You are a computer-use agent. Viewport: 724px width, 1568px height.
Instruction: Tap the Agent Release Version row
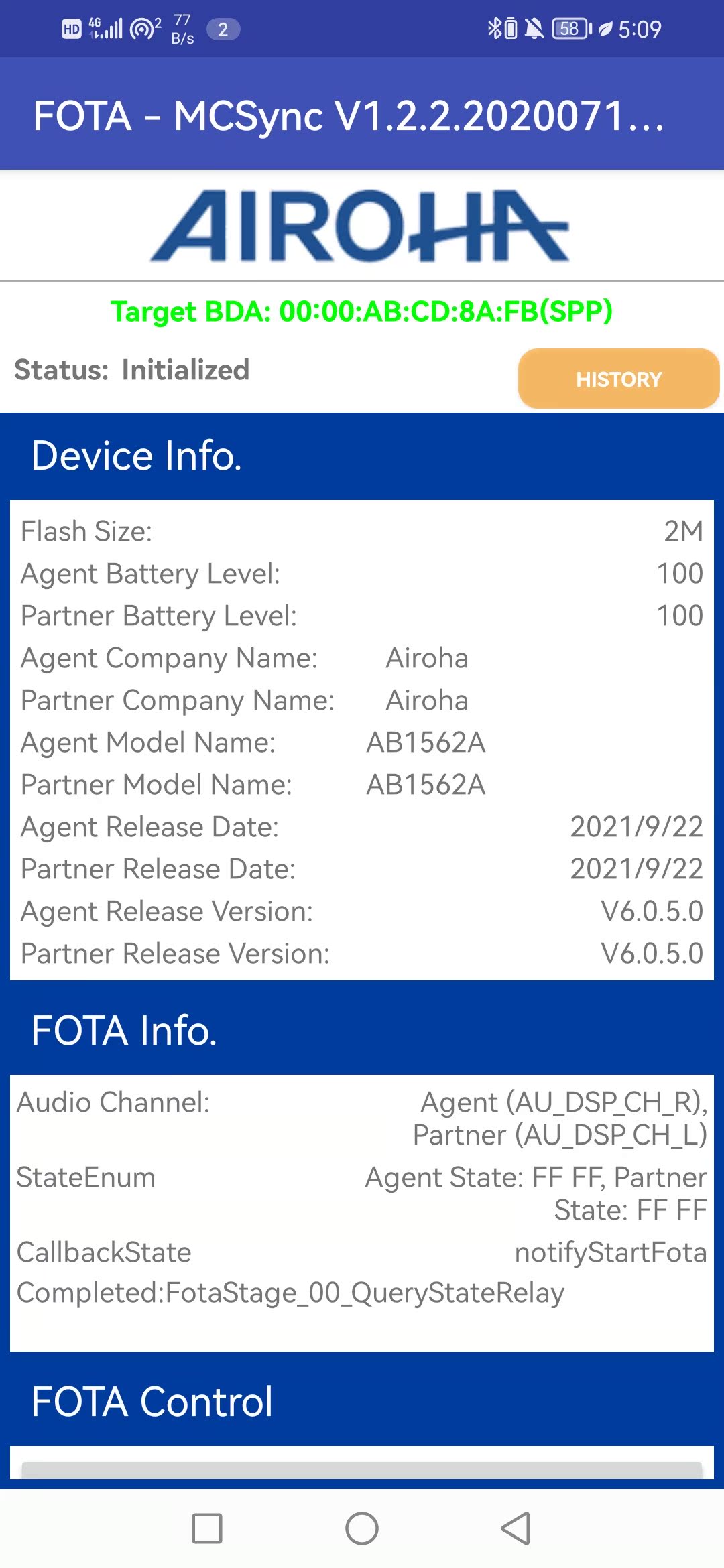[362, 911]
